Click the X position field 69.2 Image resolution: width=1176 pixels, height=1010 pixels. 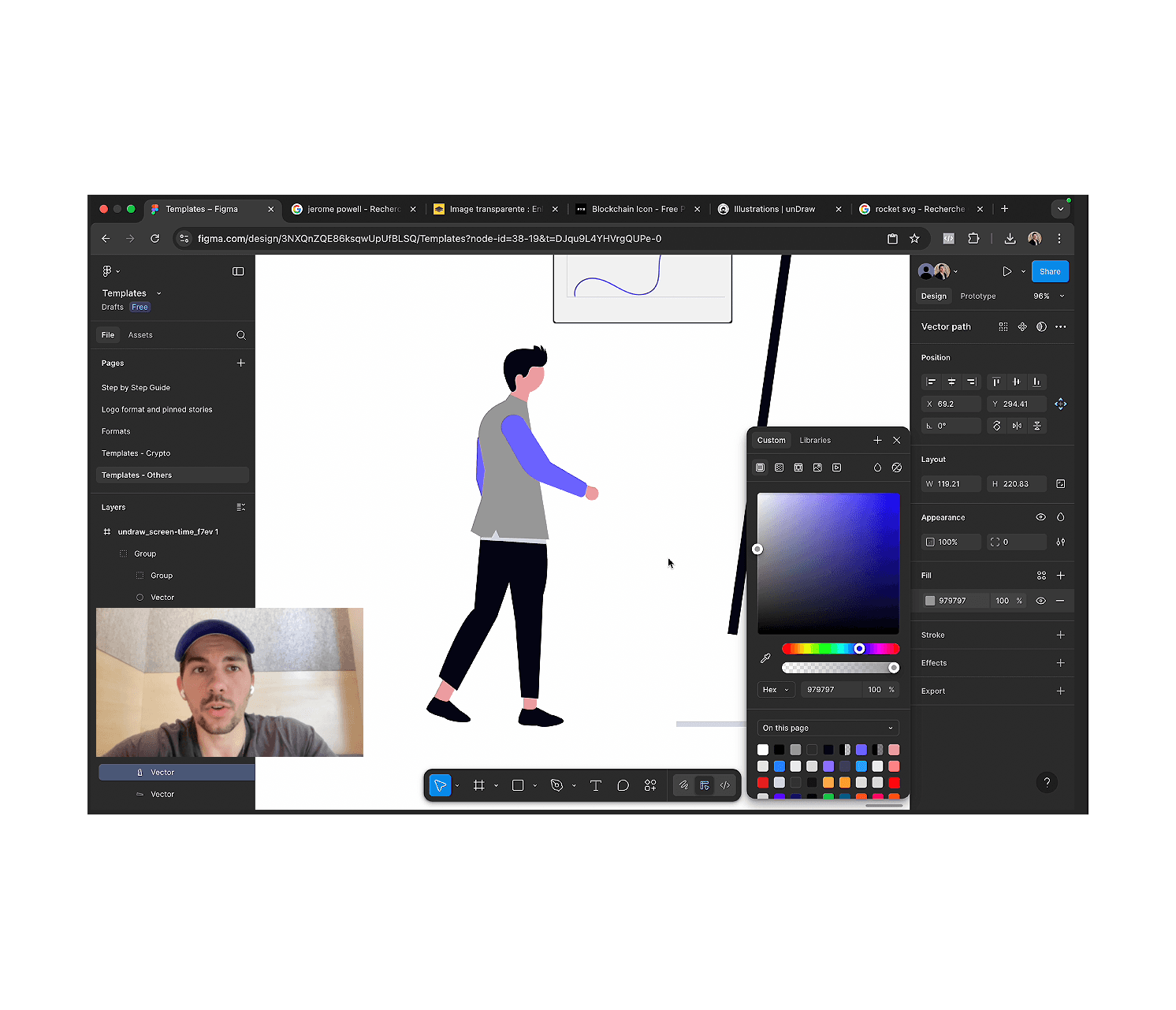pyautogui.click(x=951, y=404)
